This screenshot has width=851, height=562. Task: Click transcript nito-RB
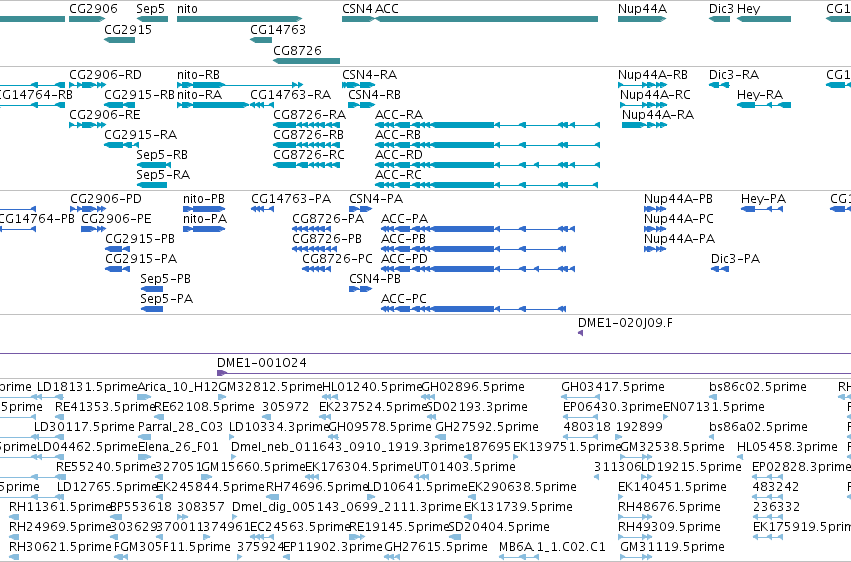(x=198, y=74)
